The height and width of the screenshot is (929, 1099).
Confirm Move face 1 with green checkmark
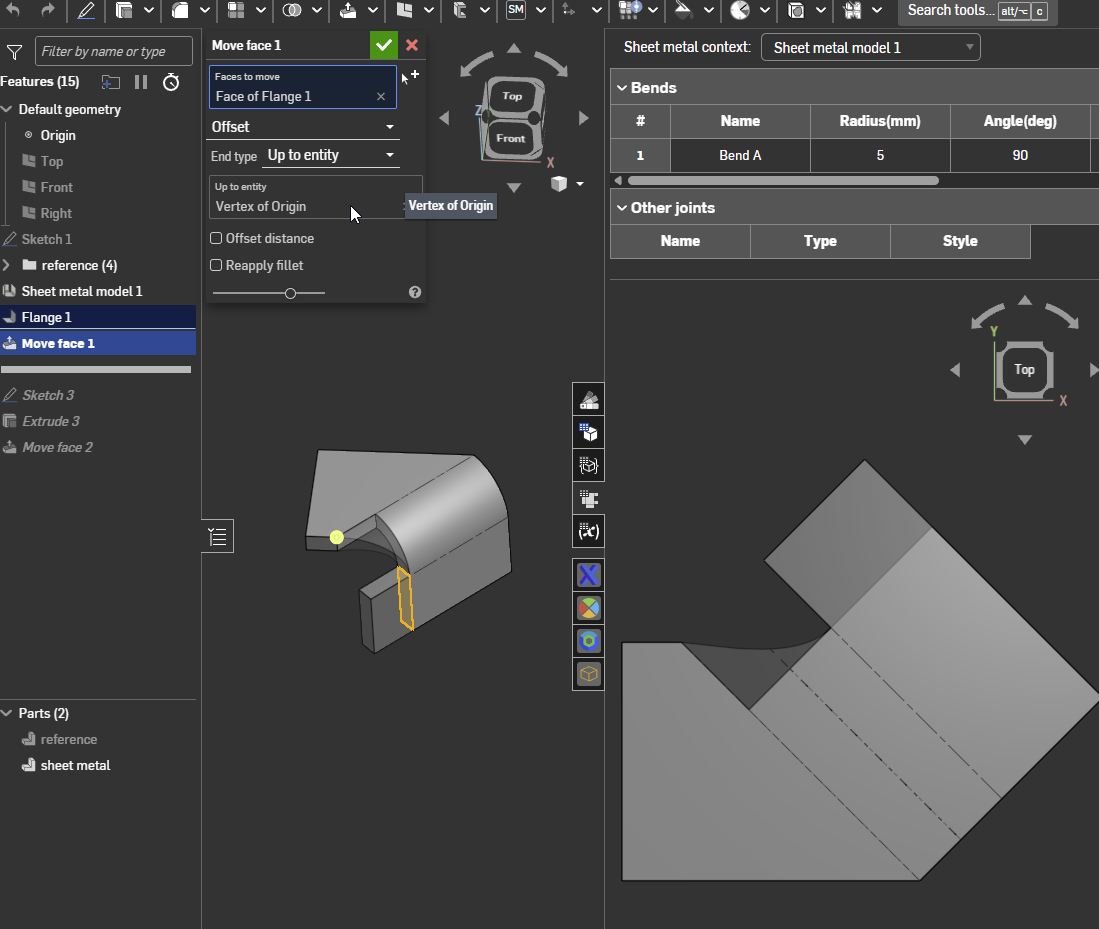(x=383, y=45)
